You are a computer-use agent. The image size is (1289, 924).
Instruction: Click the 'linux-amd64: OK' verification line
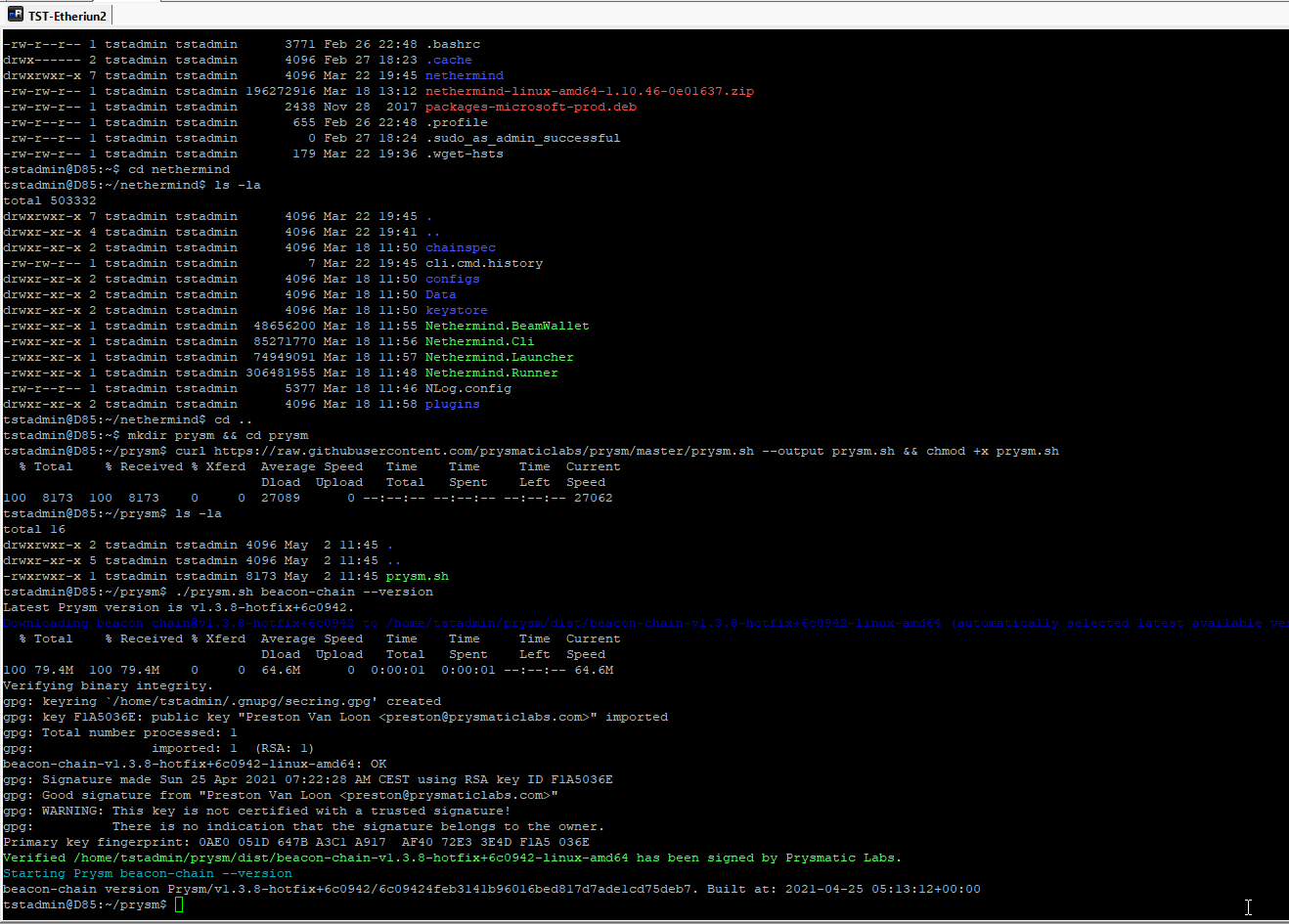pos(195,764)
